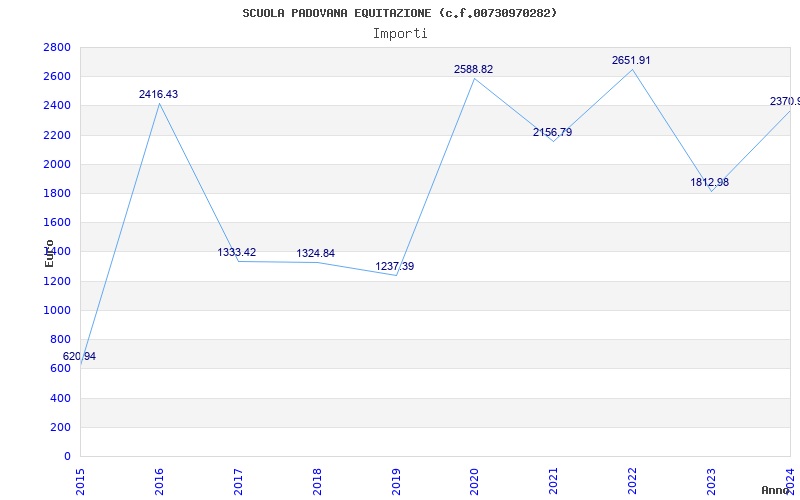Select the 2416.43 data label

159,94
